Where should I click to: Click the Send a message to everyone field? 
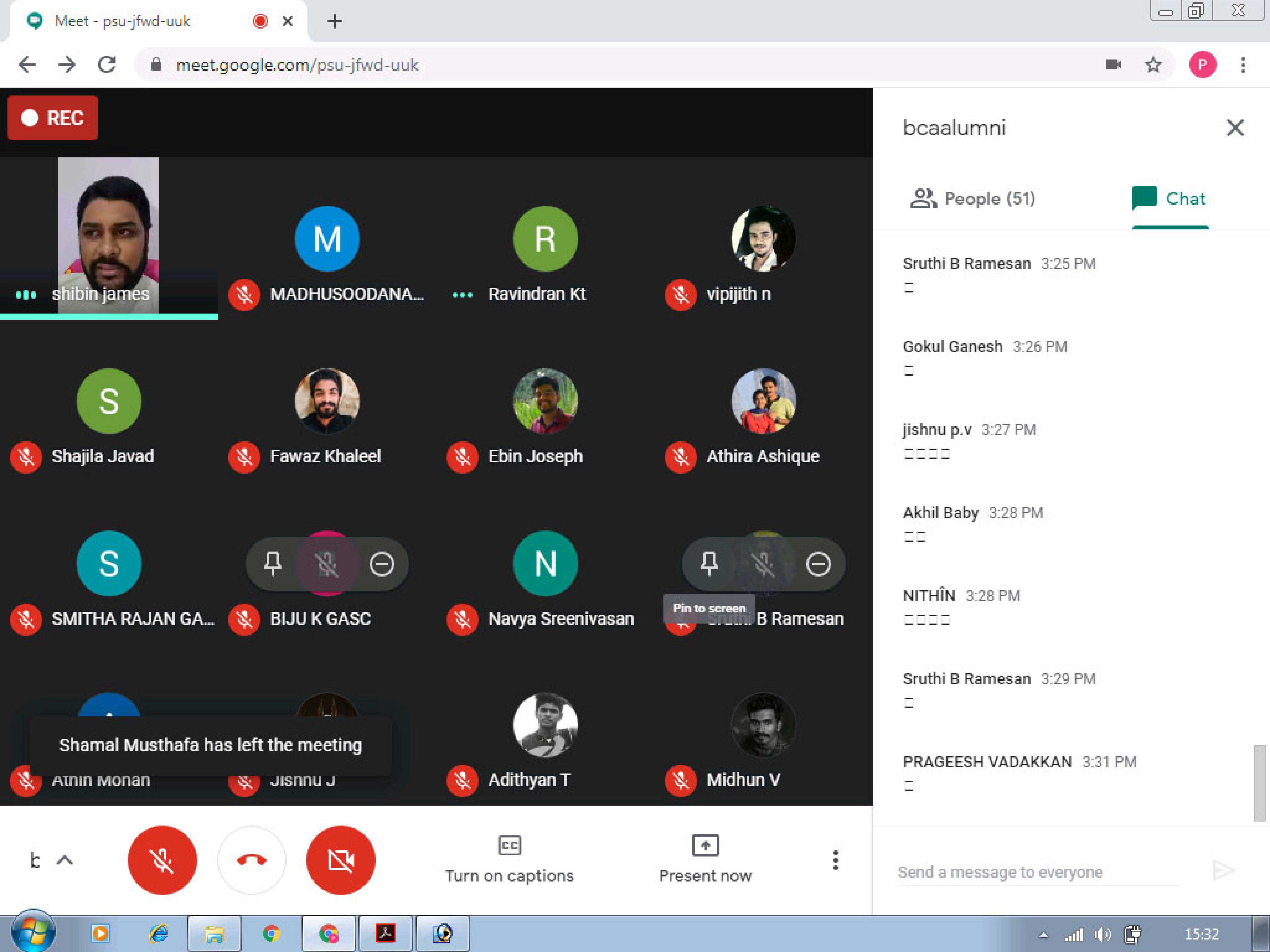(x=1038, y=872)
